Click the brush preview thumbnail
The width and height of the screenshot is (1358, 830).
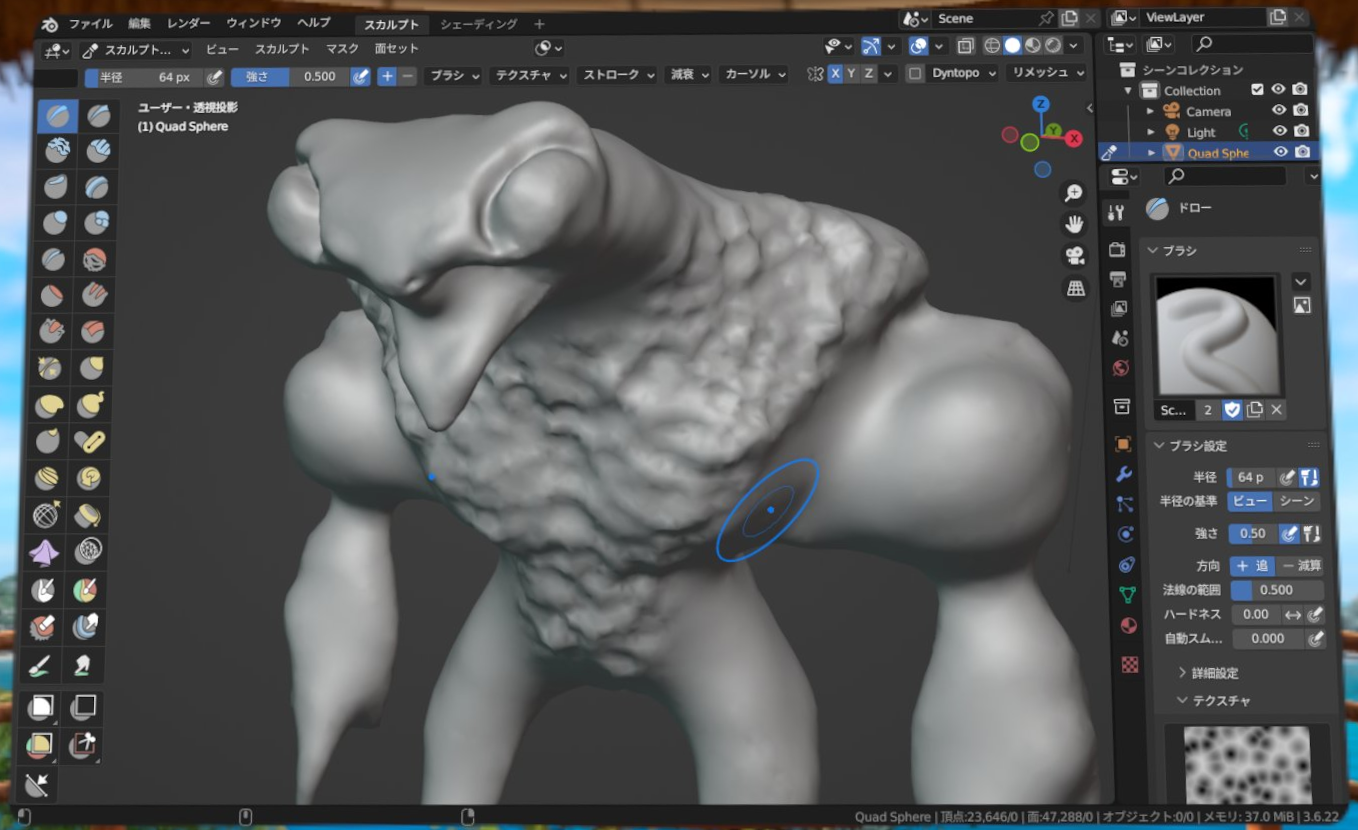click(1216, 335)
